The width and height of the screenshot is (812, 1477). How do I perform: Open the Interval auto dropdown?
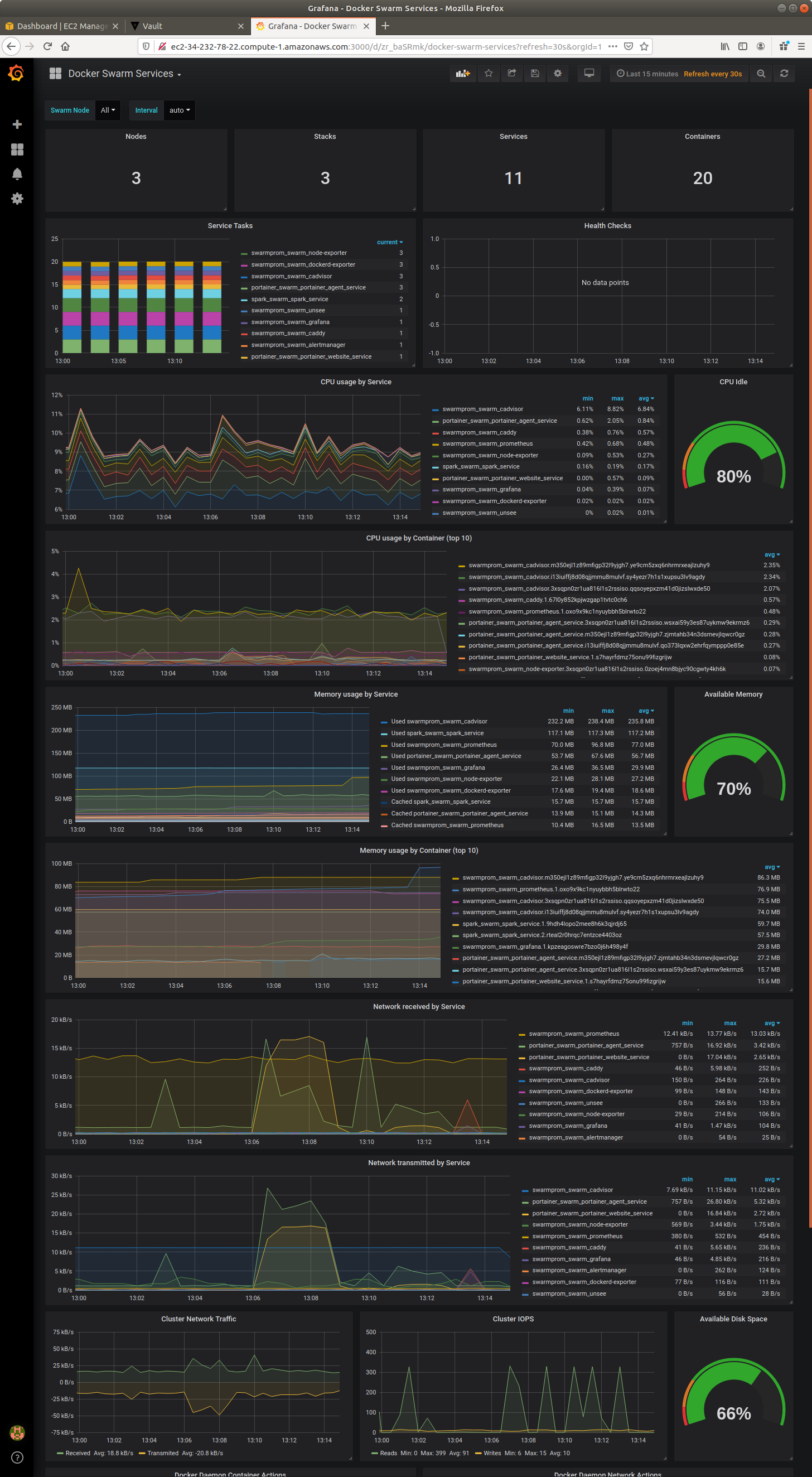click(x=180, y=110)
